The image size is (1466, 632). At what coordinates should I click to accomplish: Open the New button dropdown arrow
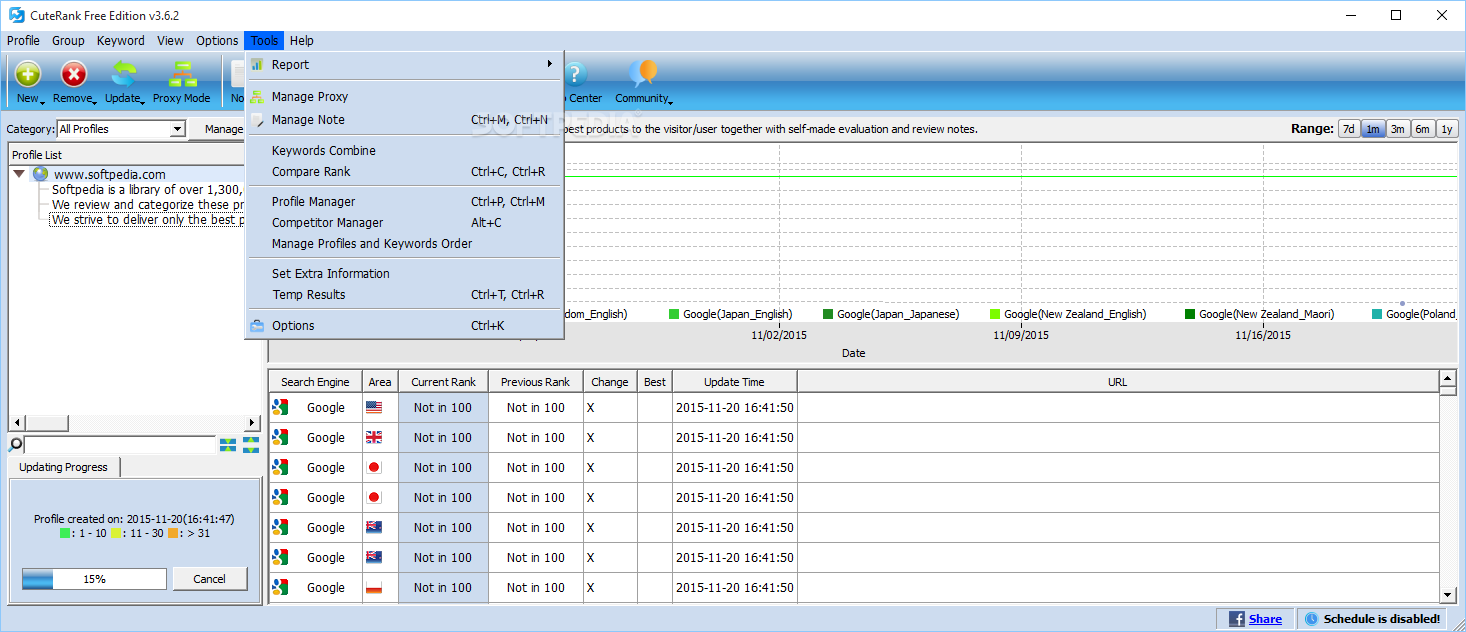[43, 101]
